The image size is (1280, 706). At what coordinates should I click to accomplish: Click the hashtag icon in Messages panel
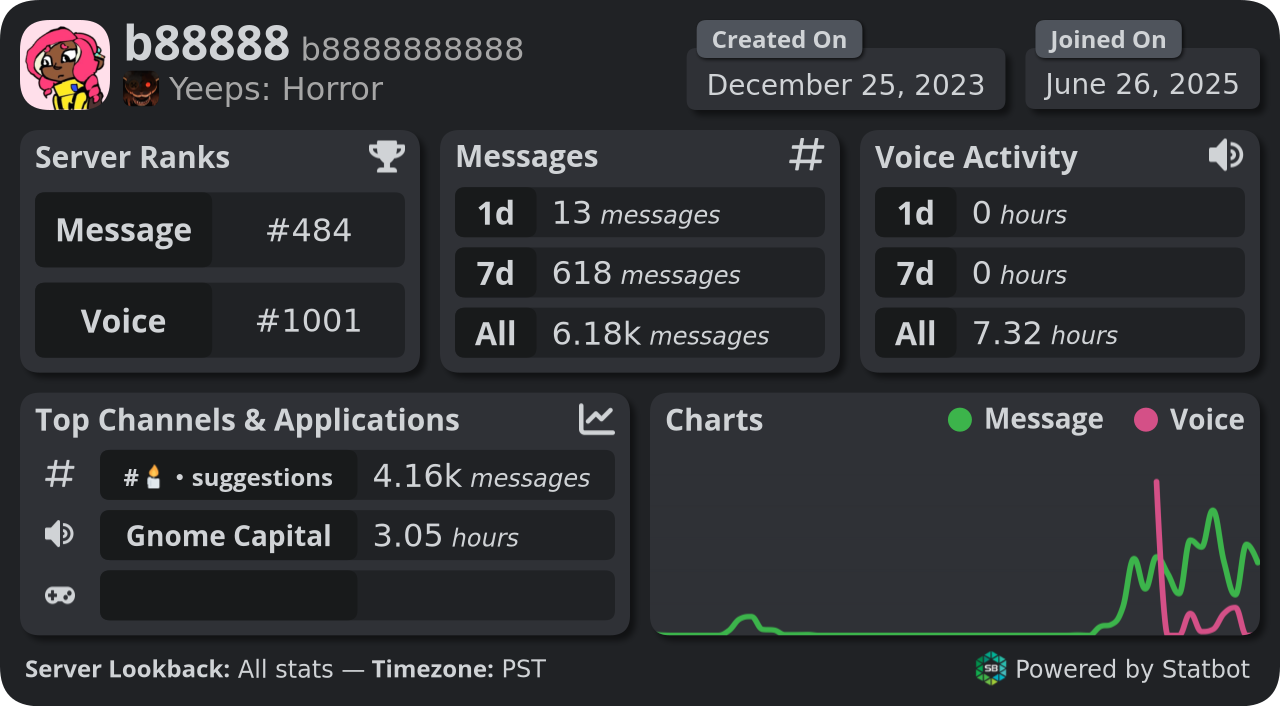coord(807,155)
